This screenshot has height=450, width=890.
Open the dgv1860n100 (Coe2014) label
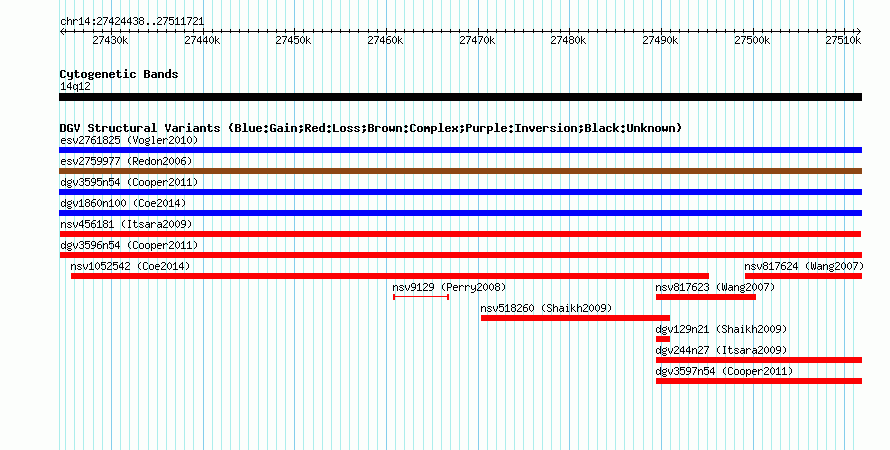pyautogui.click(x=123, y=204)
